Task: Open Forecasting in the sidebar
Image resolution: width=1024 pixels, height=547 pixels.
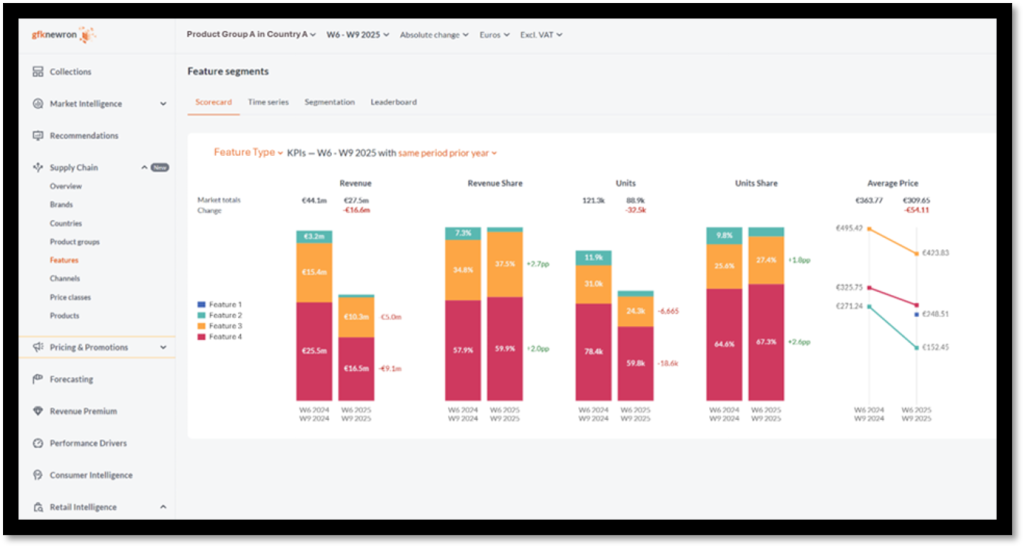Action: 71,379
